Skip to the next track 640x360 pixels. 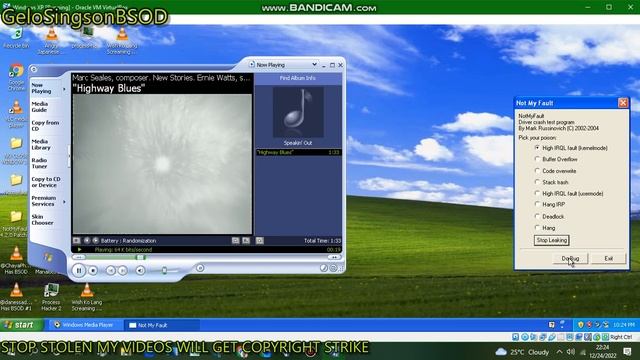[x=122, y=270]
